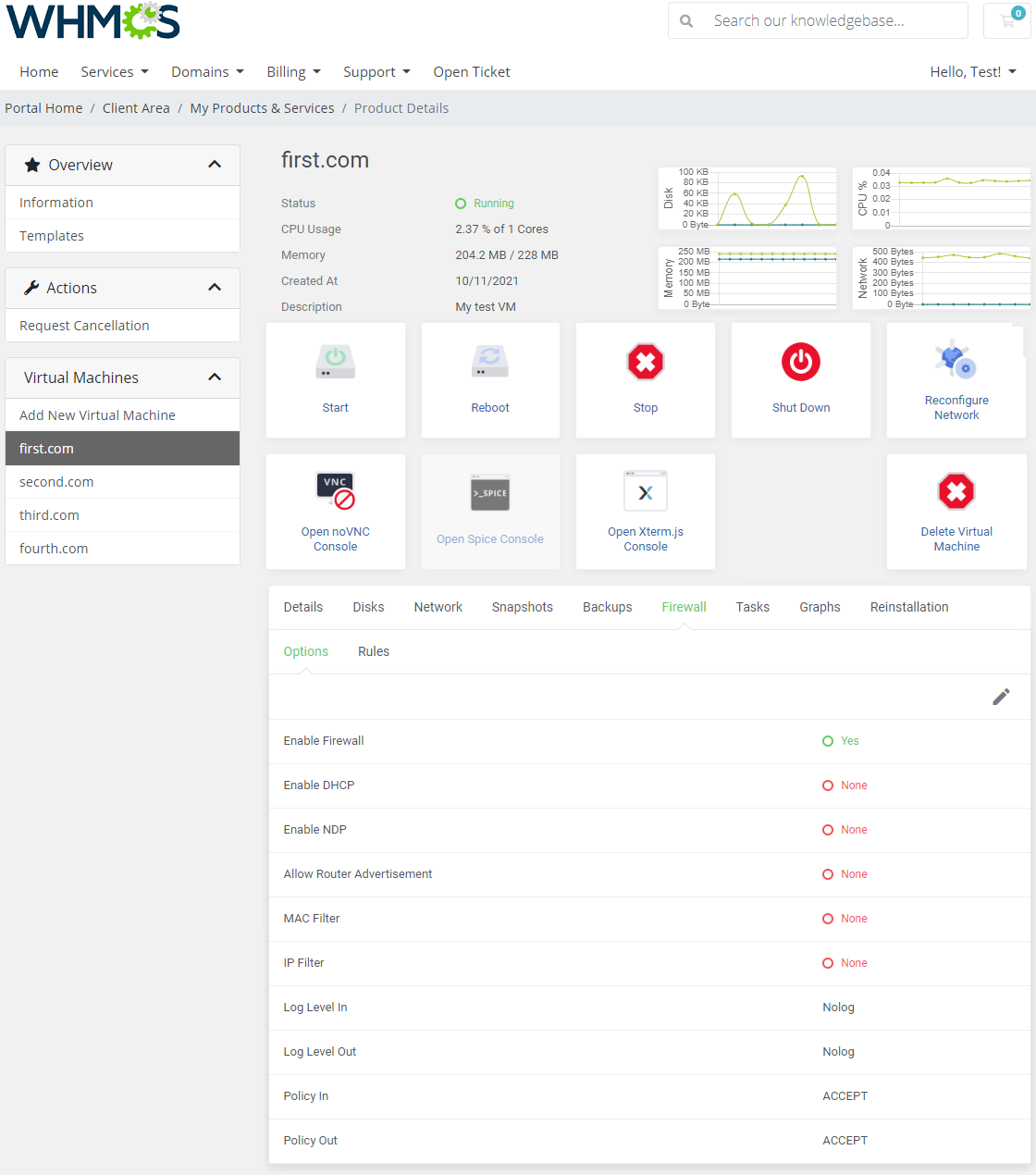The height and width of the screenshot is (1175, 1036).
Task: Switch to the Backups tab
Action: (608, 607)
